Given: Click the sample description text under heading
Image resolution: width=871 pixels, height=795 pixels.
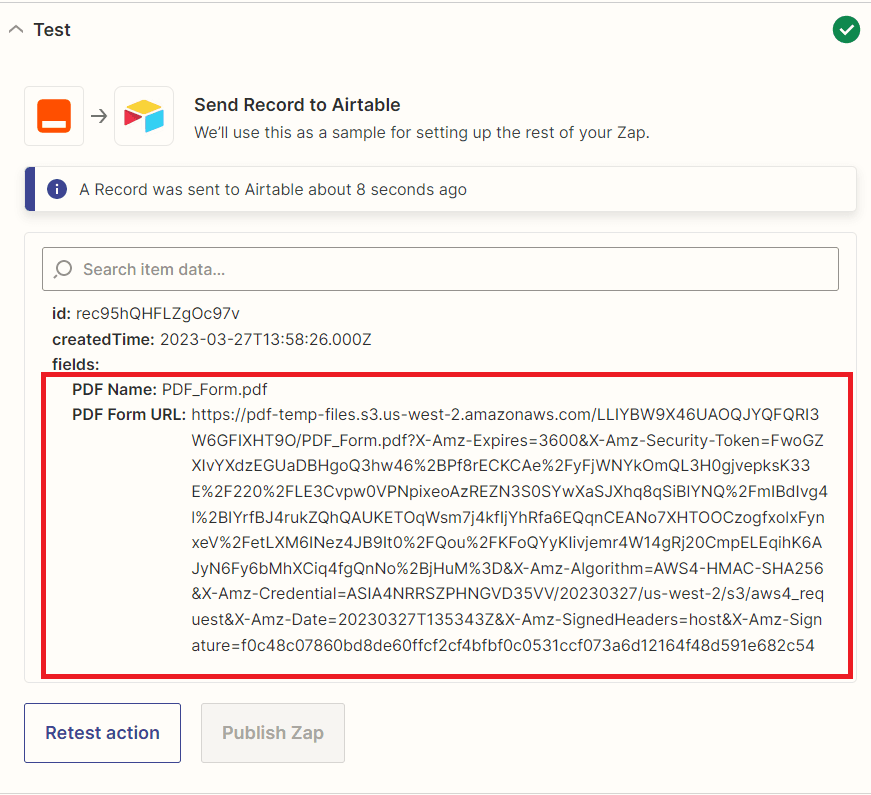Looking at the screenshot, I should (x=421, y=132).
